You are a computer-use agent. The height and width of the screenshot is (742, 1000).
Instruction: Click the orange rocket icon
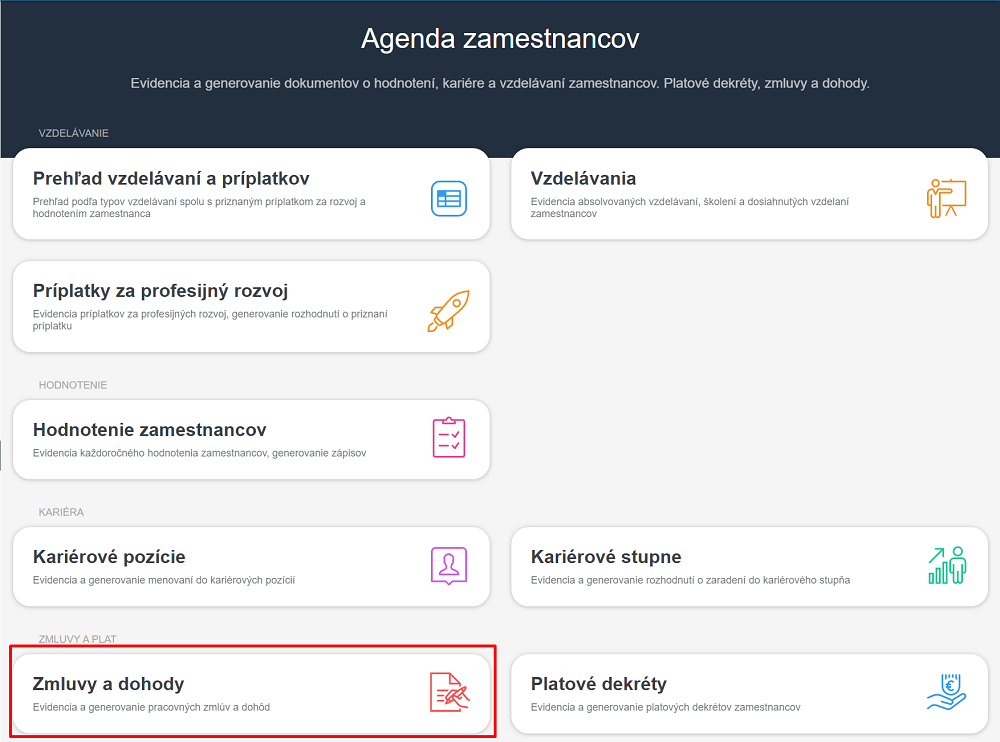449,311
